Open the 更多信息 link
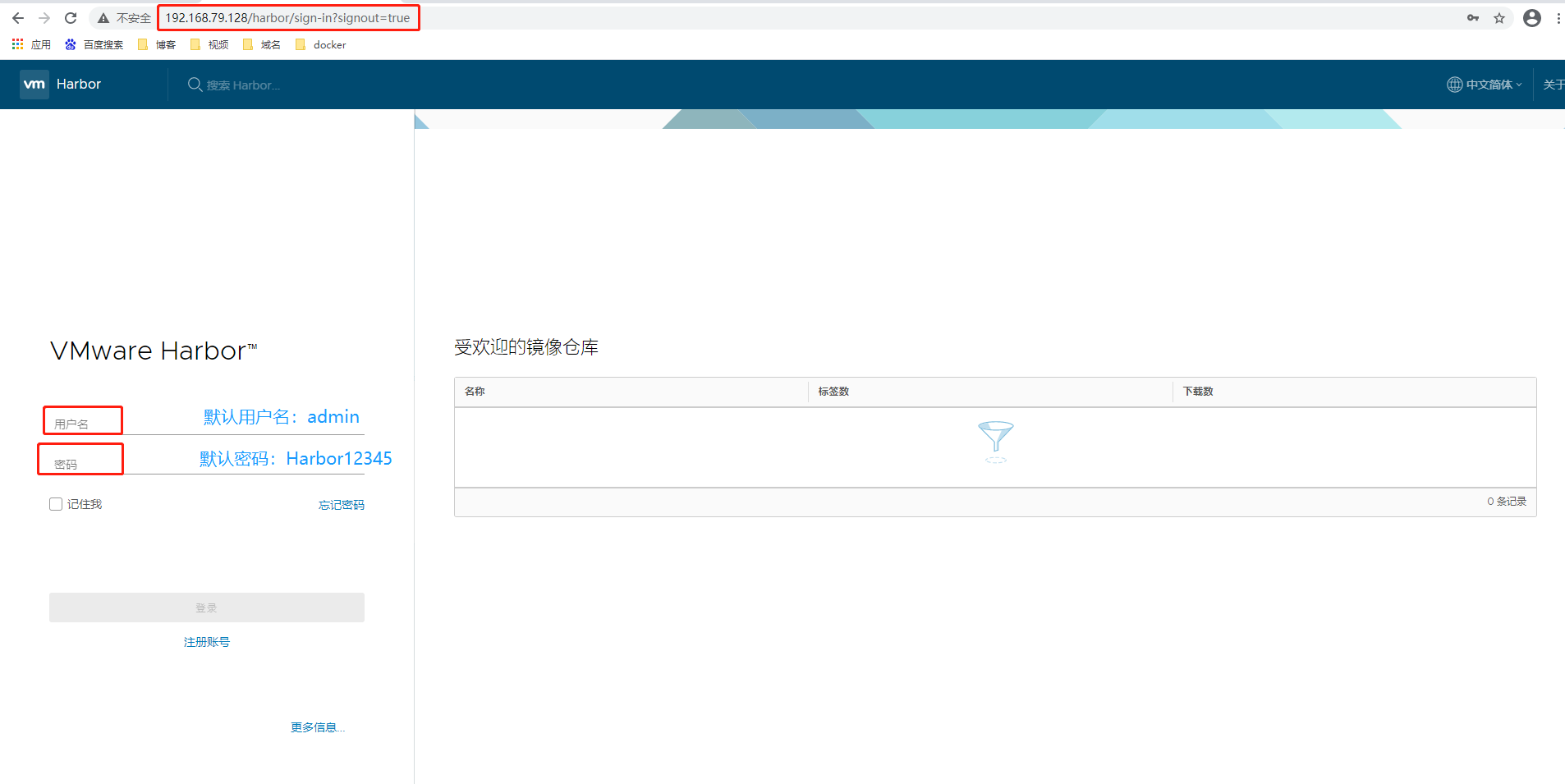The image size is (1565, 784). pos(318,727)
